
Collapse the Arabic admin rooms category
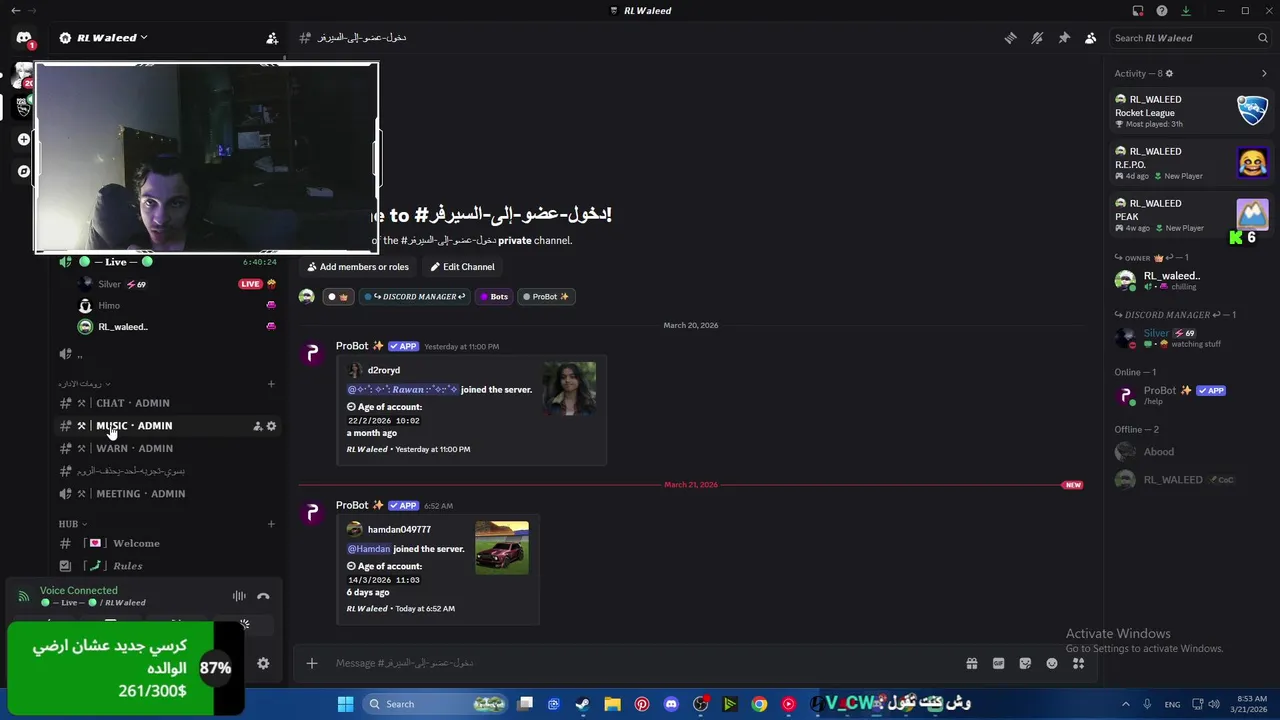[x=84, y=384]
